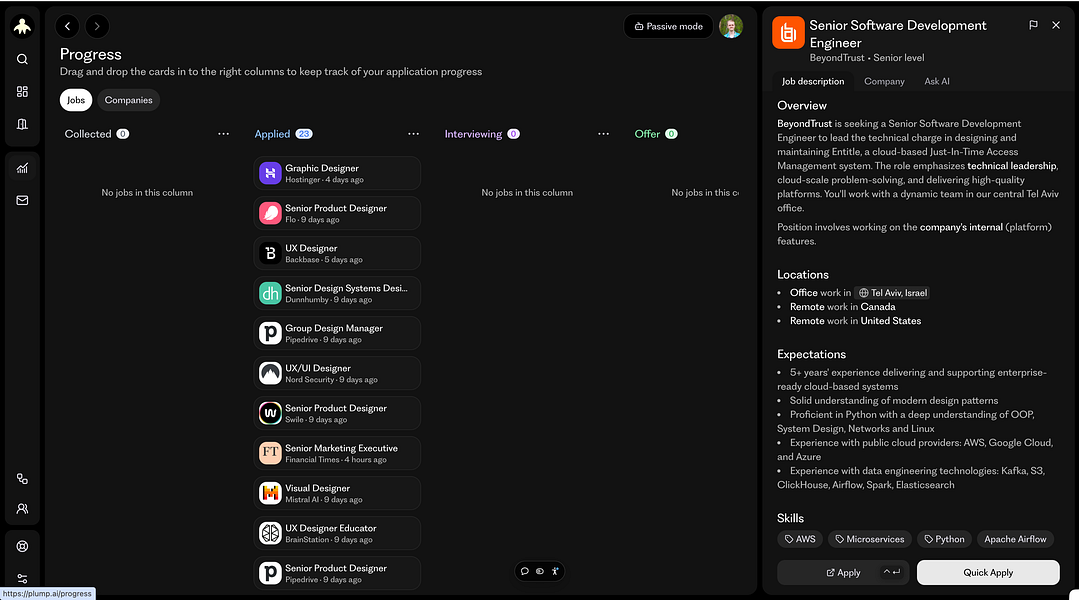Open the Senior Marketing Executive job card
1079x600 pixels.
[x=337, y=453]
